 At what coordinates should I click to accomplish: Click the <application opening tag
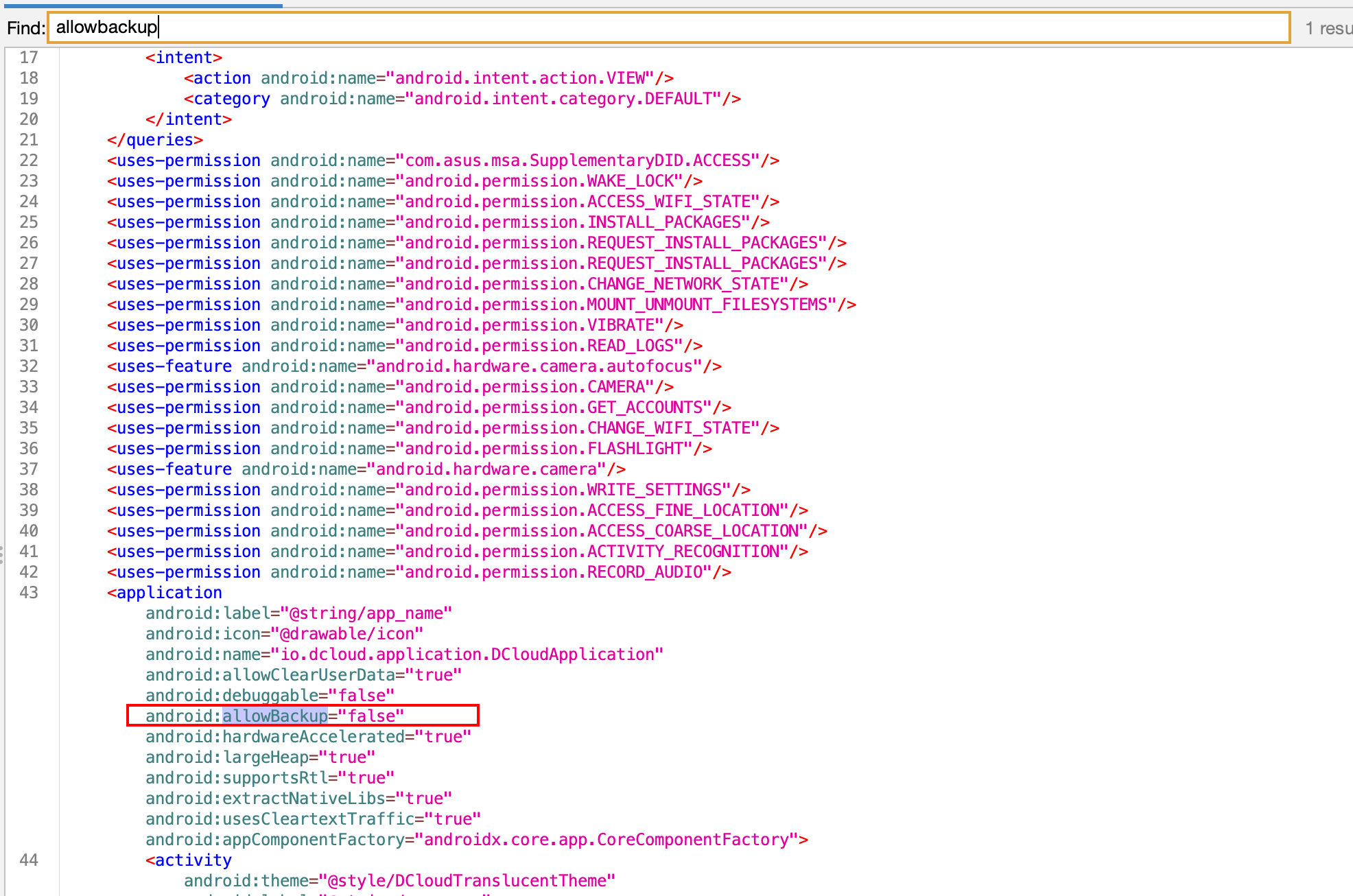(x=165, y=593)
